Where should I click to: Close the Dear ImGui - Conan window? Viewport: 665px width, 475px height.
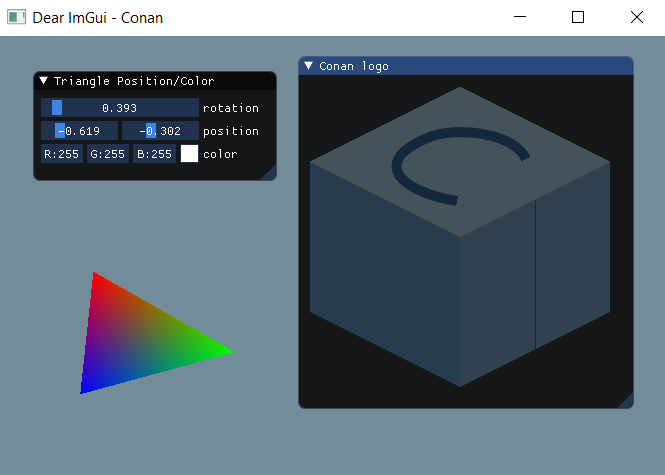637,17
